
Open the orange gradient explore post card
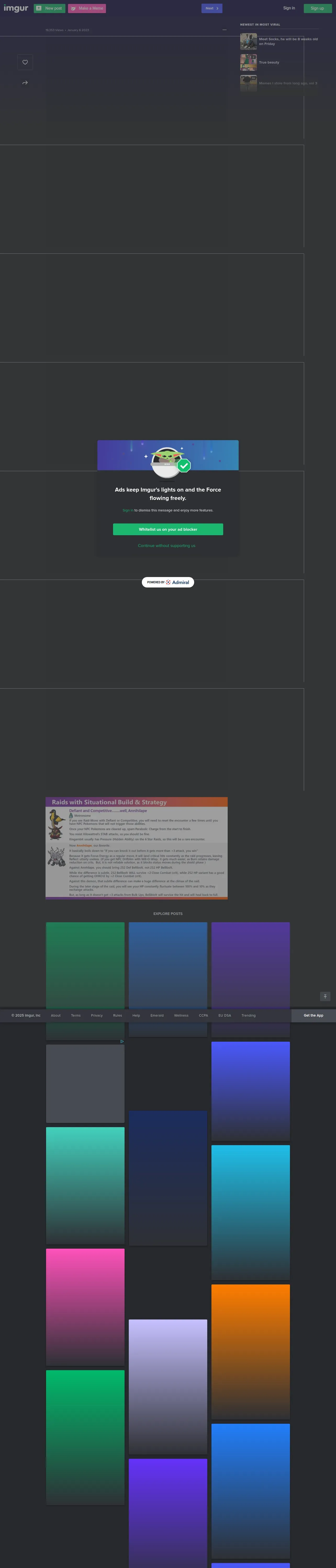251,1351
